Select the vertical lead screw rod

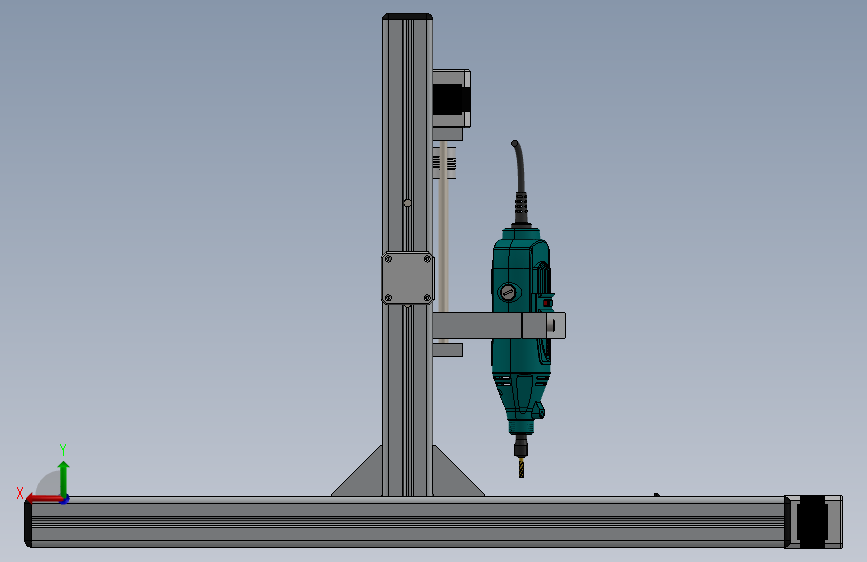(x=443, y=243)
